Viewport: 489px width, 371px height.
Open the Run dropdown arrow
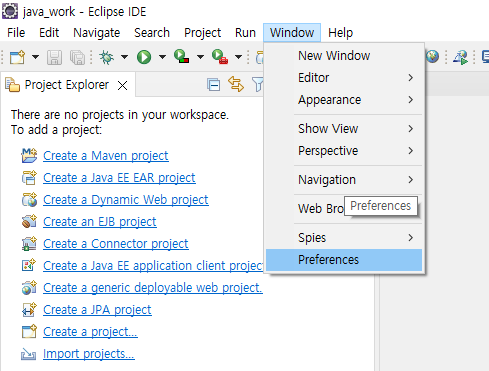point(162,57)
